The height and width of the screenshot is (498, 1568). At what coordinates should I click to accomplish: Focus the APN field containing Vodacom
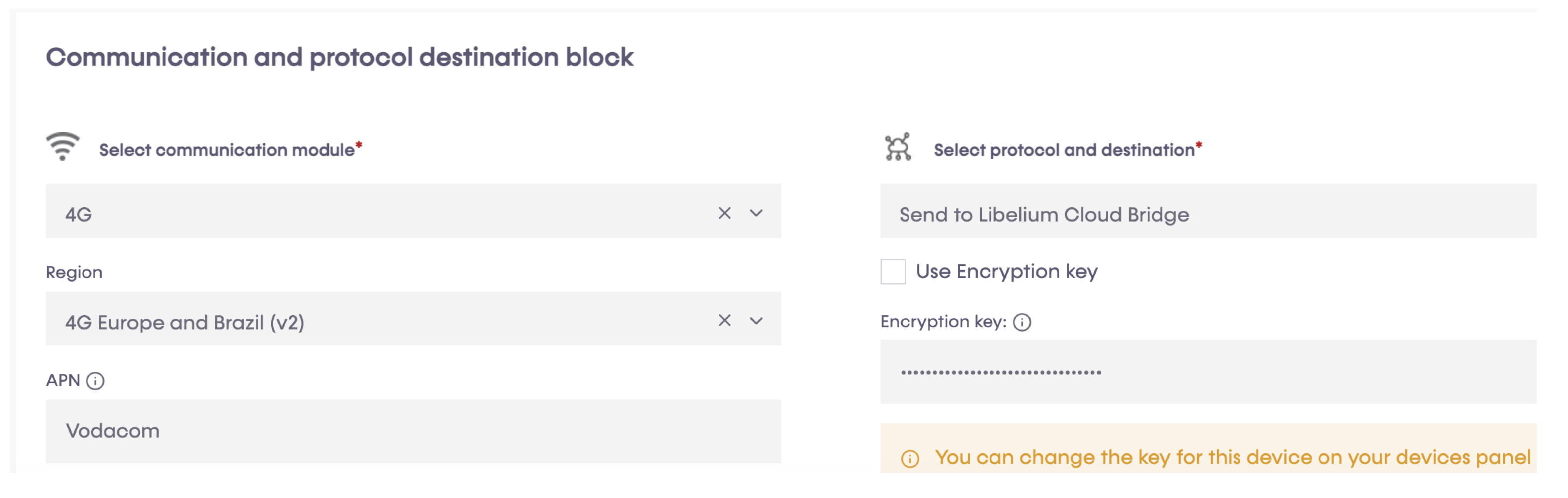point(413,431)
